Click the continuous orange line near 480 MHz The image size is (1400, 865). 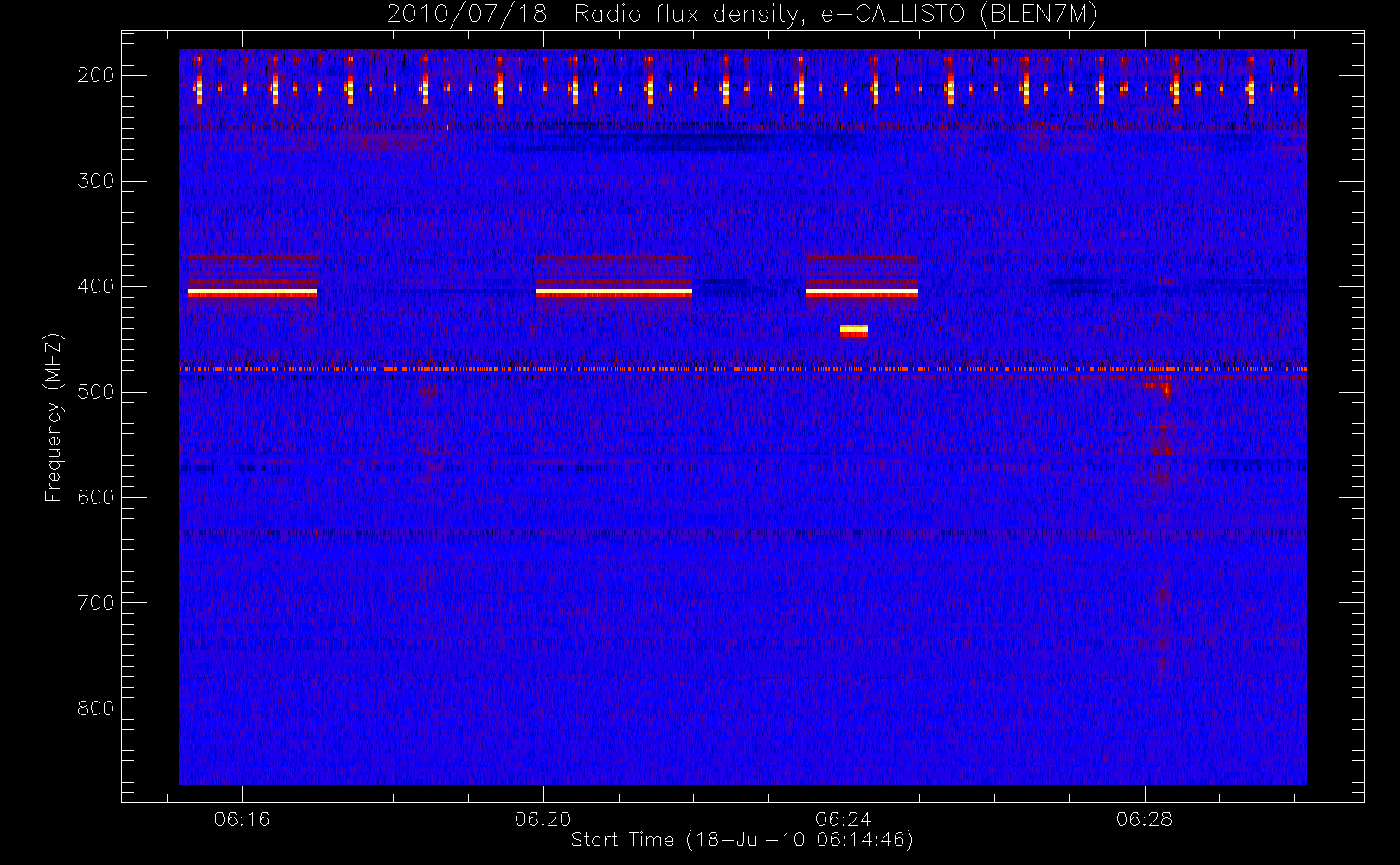(742, 369)
